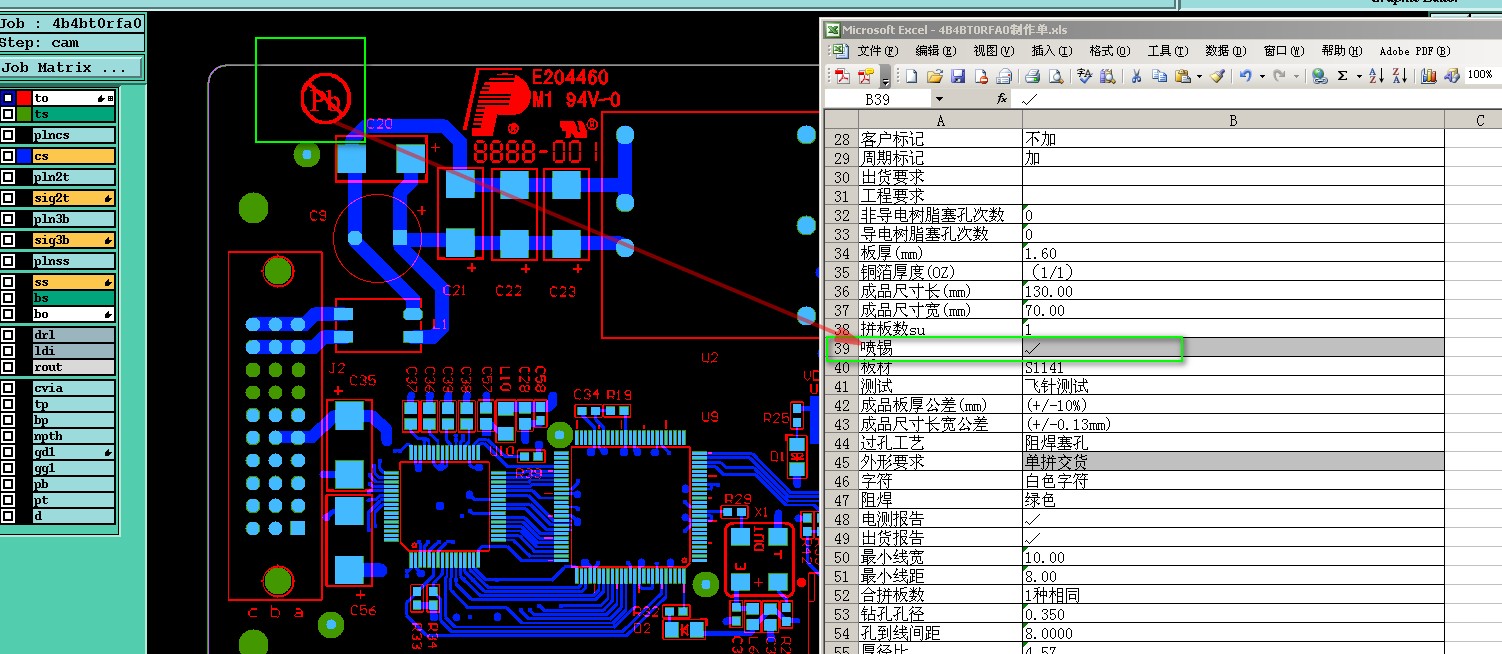The image size is (1502, 654).
Task: Open Excel 工具(T) menu
Action: tap(1167, 51)
